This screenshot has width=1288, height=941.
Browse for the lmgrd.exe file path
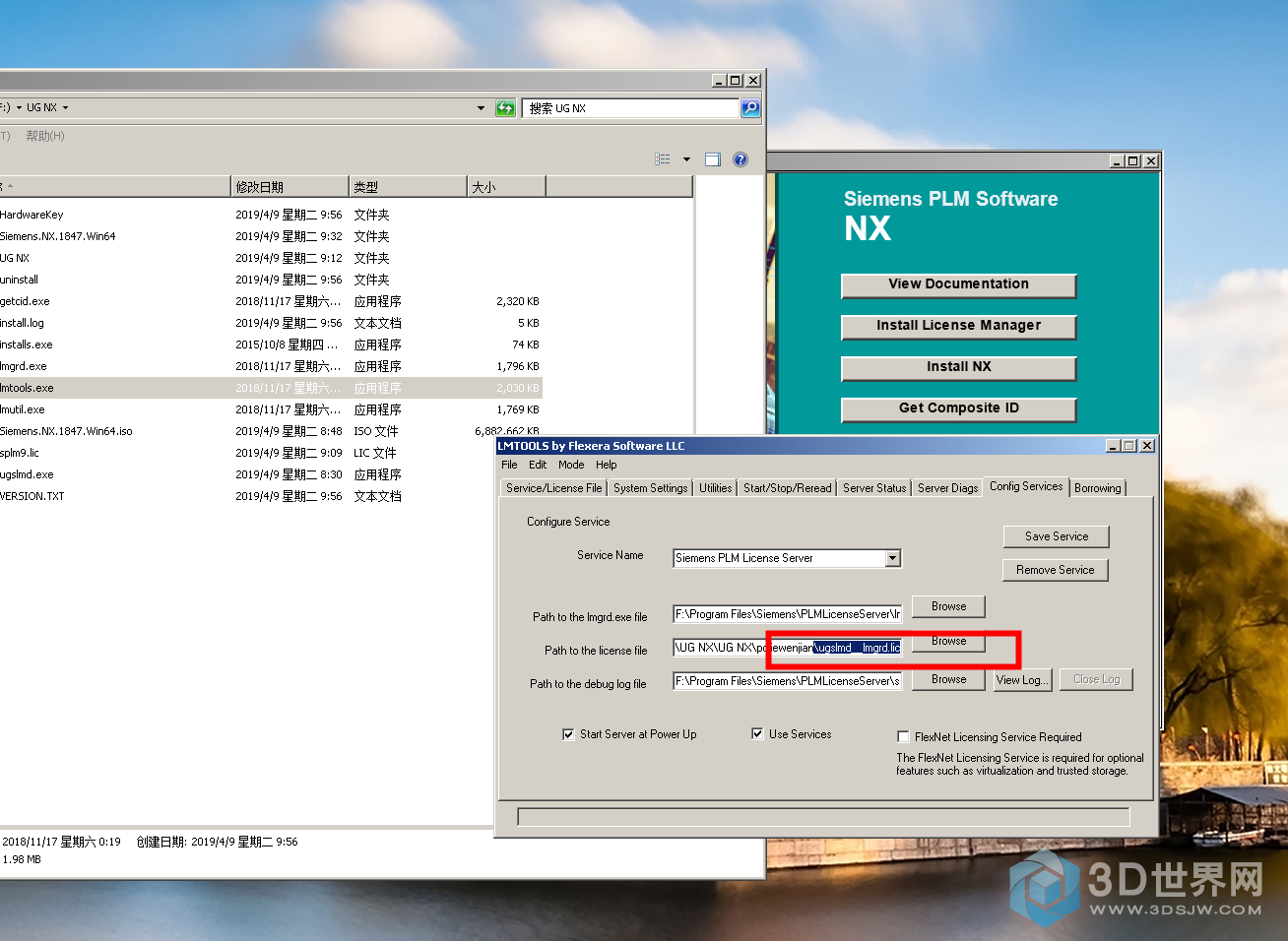pyautogui.click(x=949, y=606)
